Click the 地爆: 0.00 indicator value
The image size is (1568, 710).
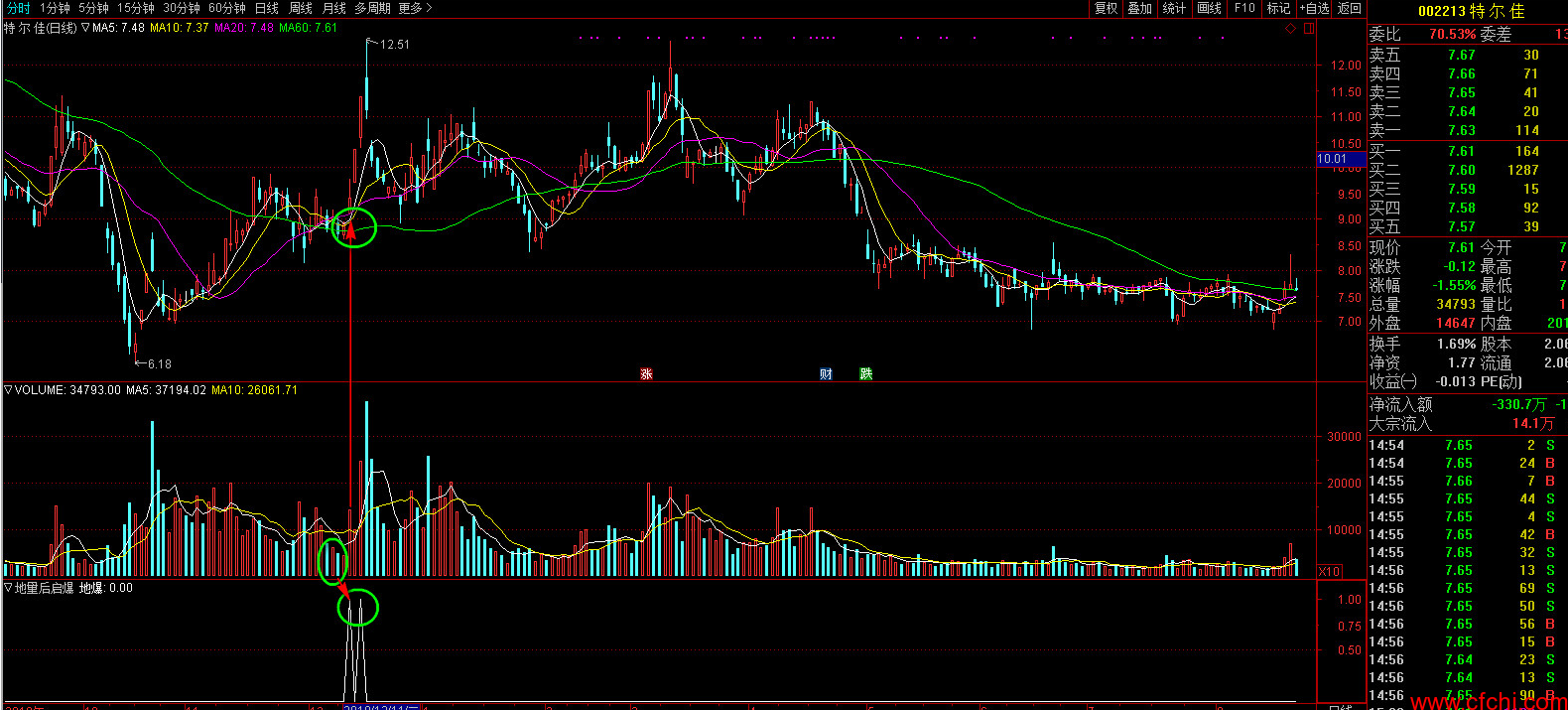(106, 588)
